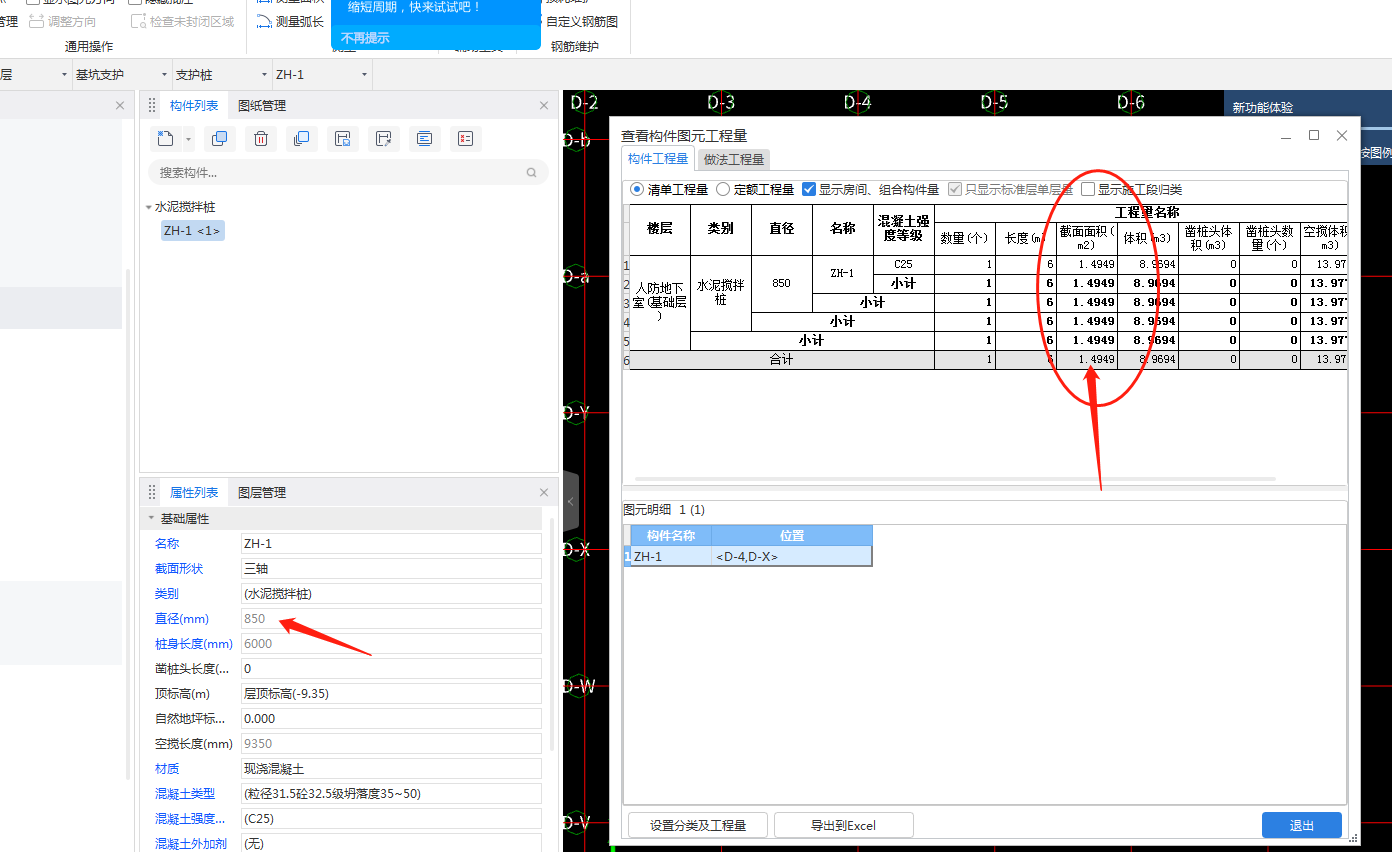
Task: Open the ZH-1 component dropdown
Action: tap(364, 75)
